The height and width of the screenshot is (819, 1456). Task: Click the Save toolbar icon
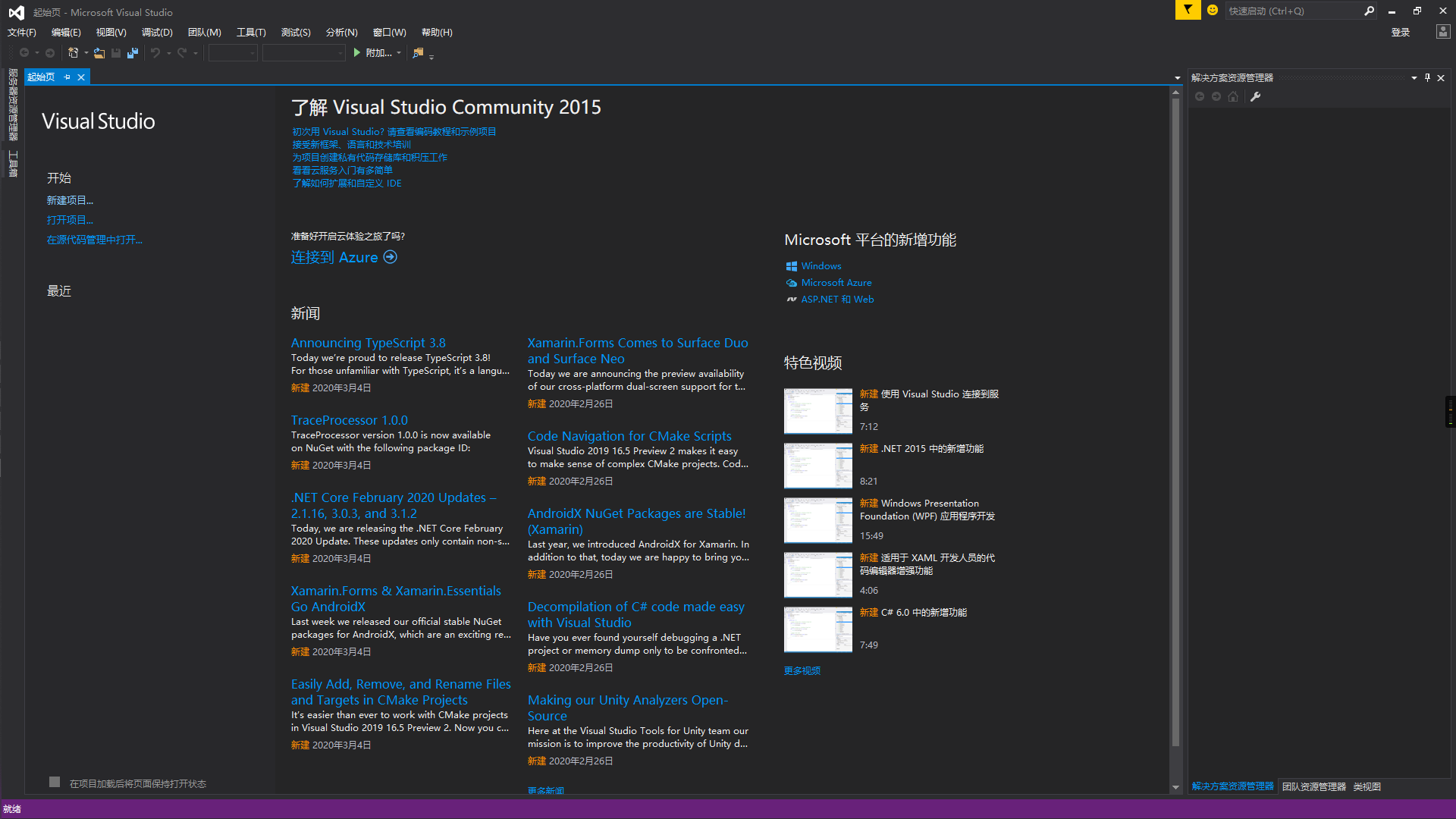pos(116,53)
